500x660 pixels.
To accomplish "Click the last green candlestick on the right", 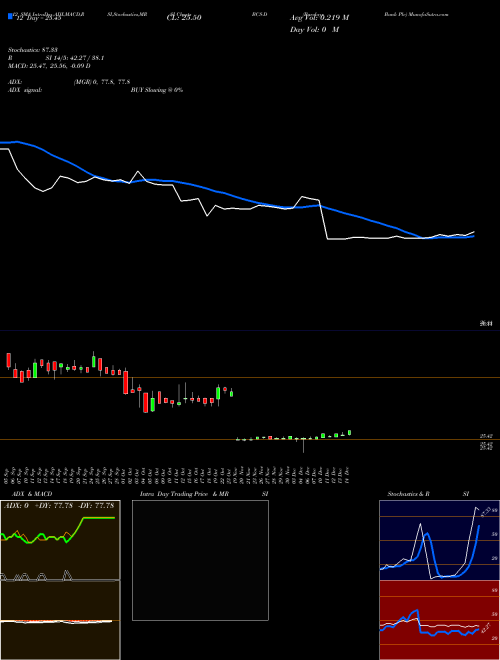I will (x=350, y=433).
